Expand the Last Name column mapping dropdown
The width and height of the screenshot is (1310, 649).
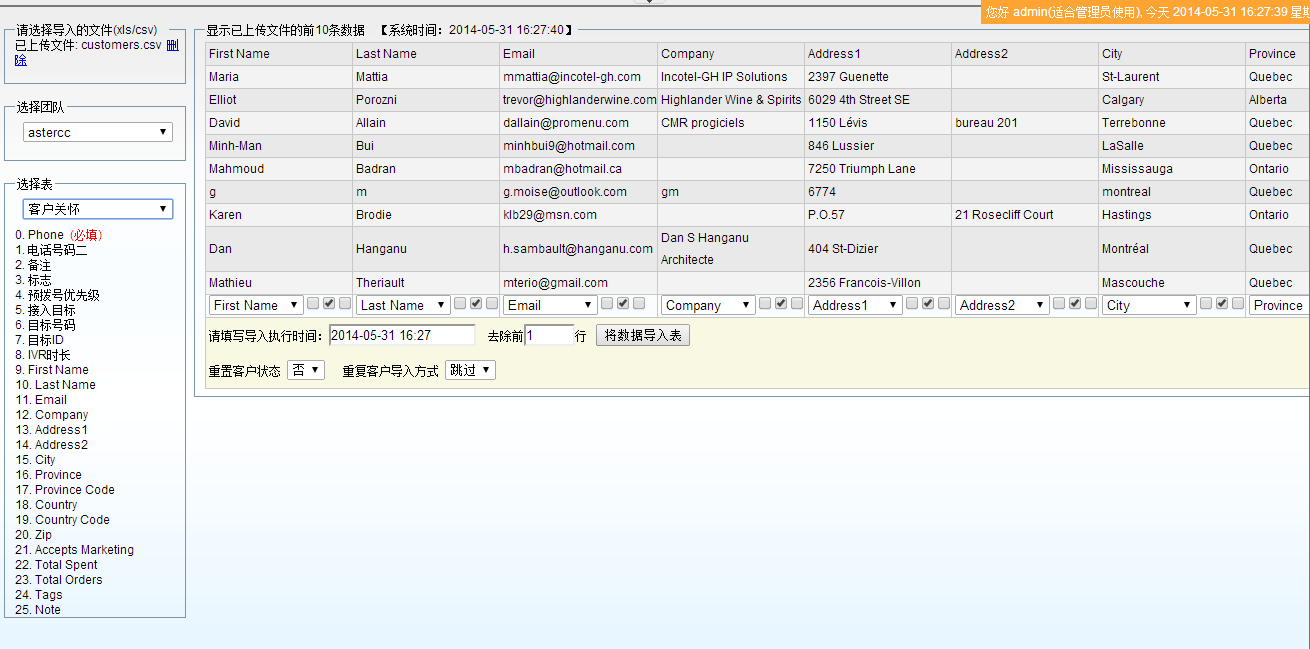[x=403, y=305]
